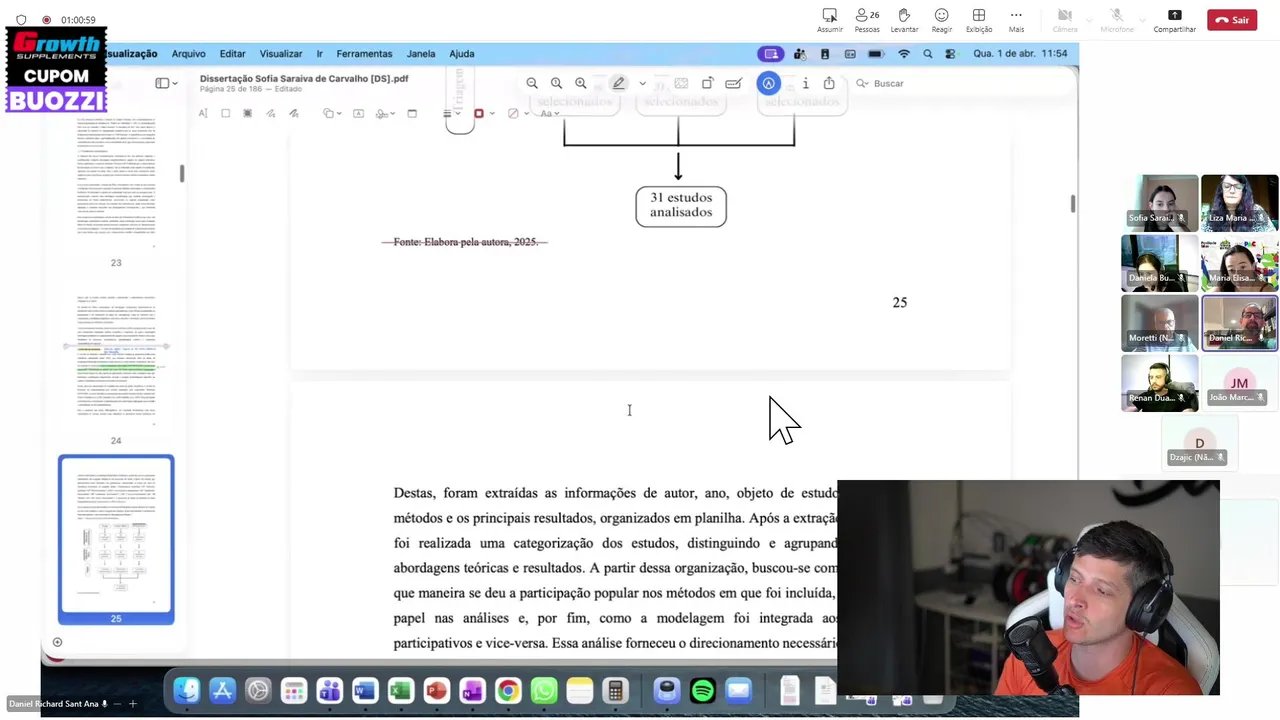Toggle the Câmera on or off
This screenshot has width=1280, height=720.
[1065, 19]
